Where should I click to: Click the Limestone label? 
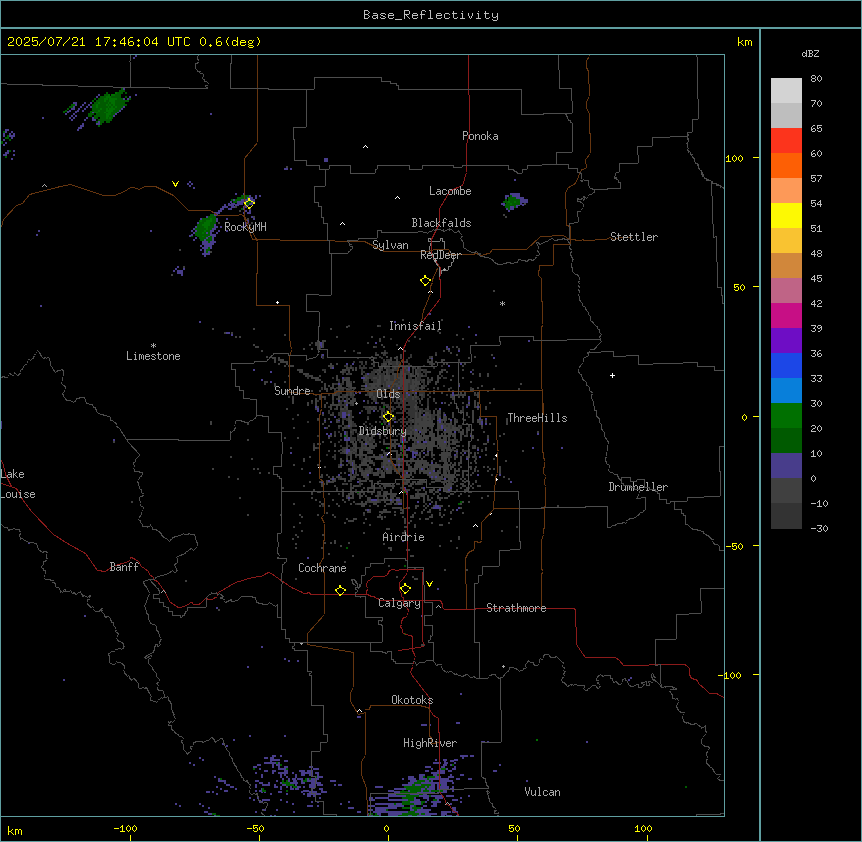tap(153, 356)
